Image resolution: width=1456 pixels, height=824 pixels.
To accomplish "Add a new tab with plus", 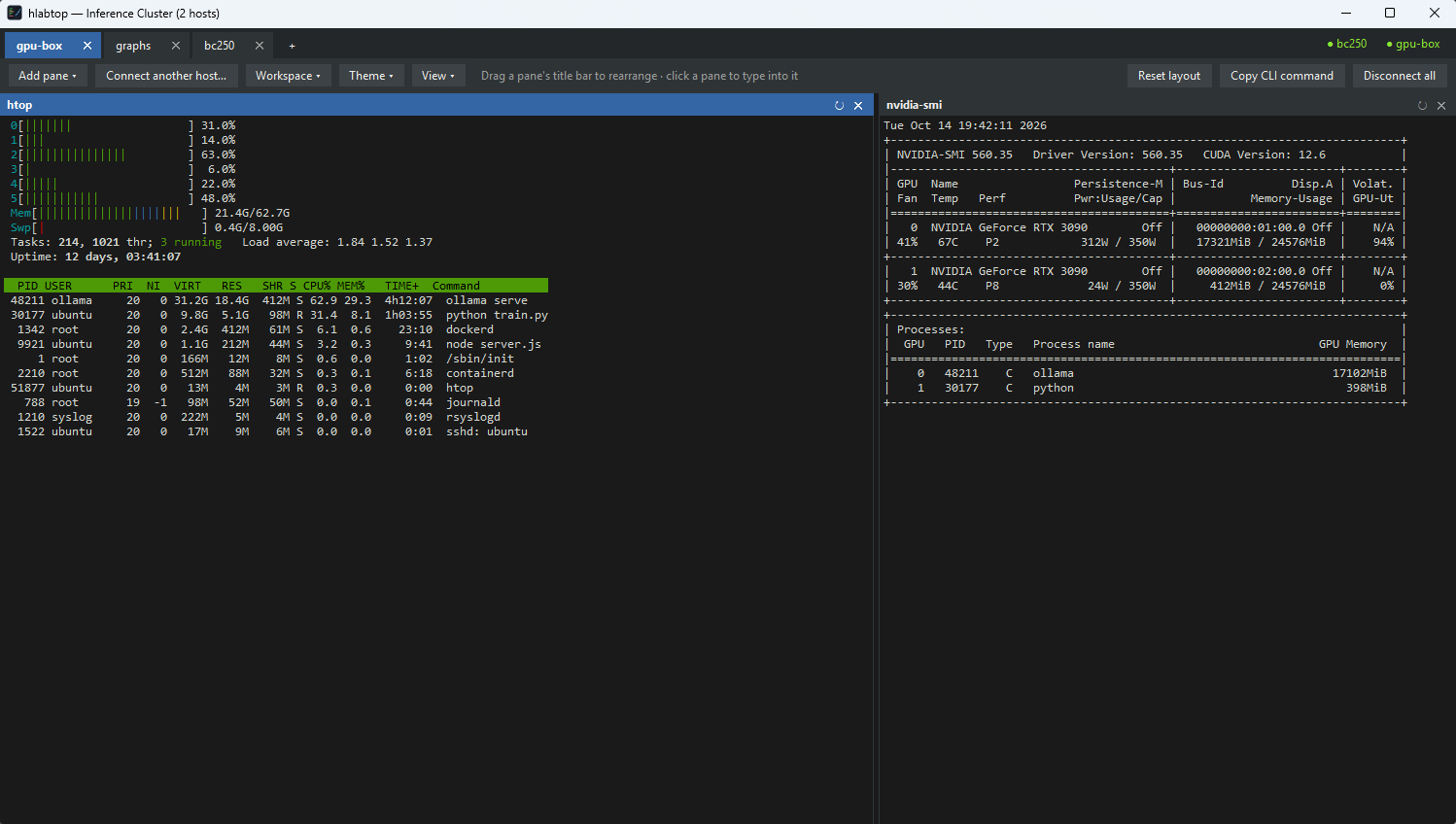I will pyautogui.click(x=292, y=46).
